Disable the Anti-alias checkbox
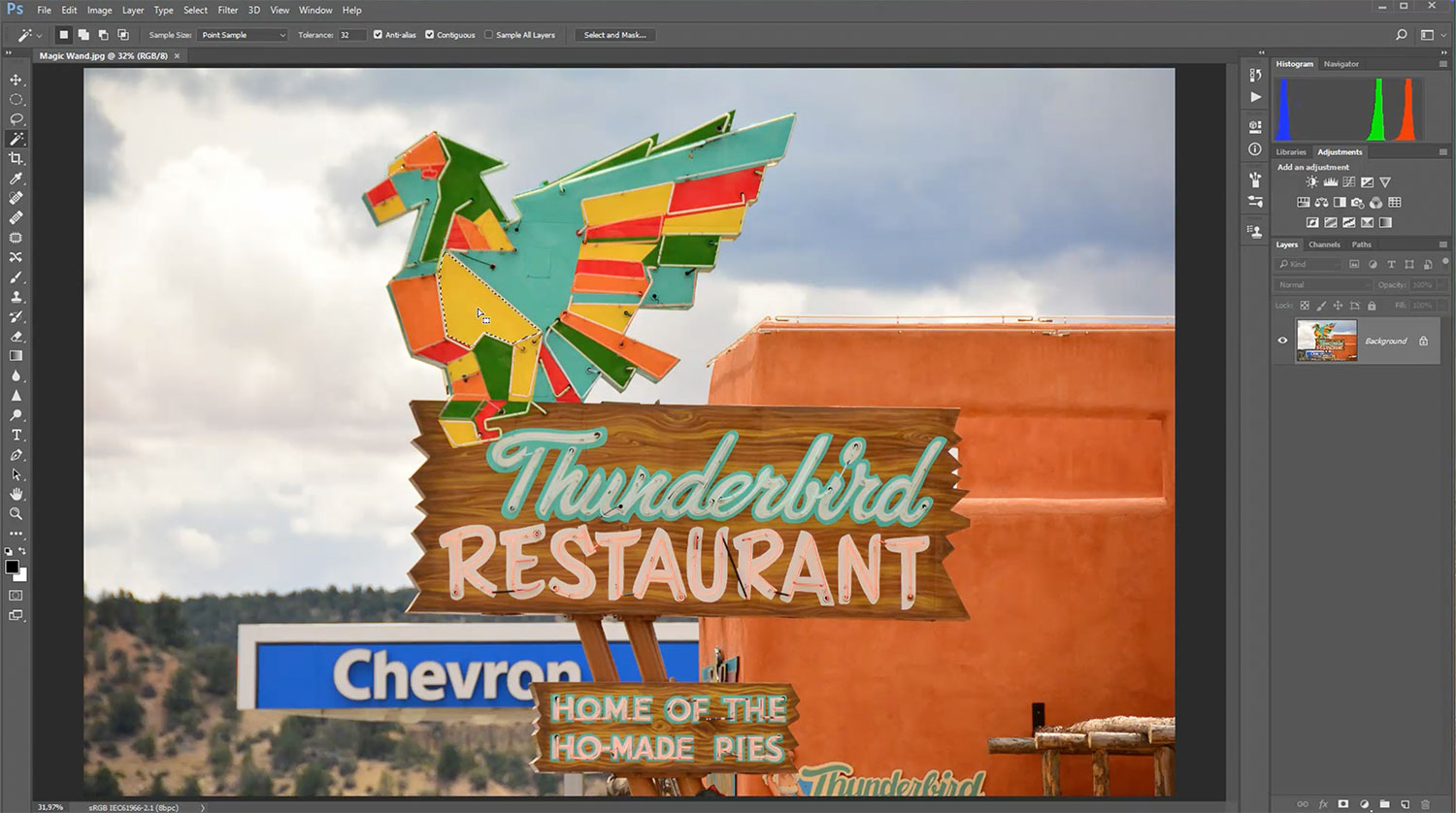Viewport: 1456px width, 813px height. point(378,35)
